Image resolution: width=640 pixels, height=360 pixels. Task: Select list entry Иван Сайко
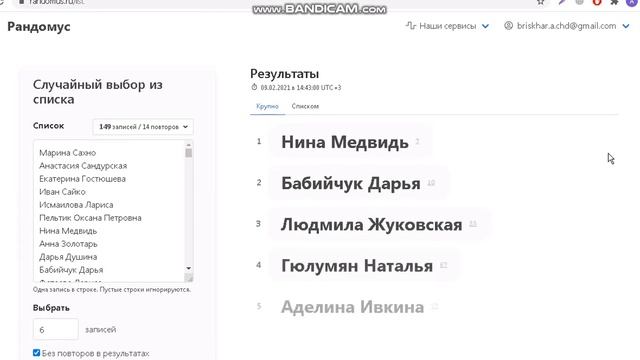62,192
